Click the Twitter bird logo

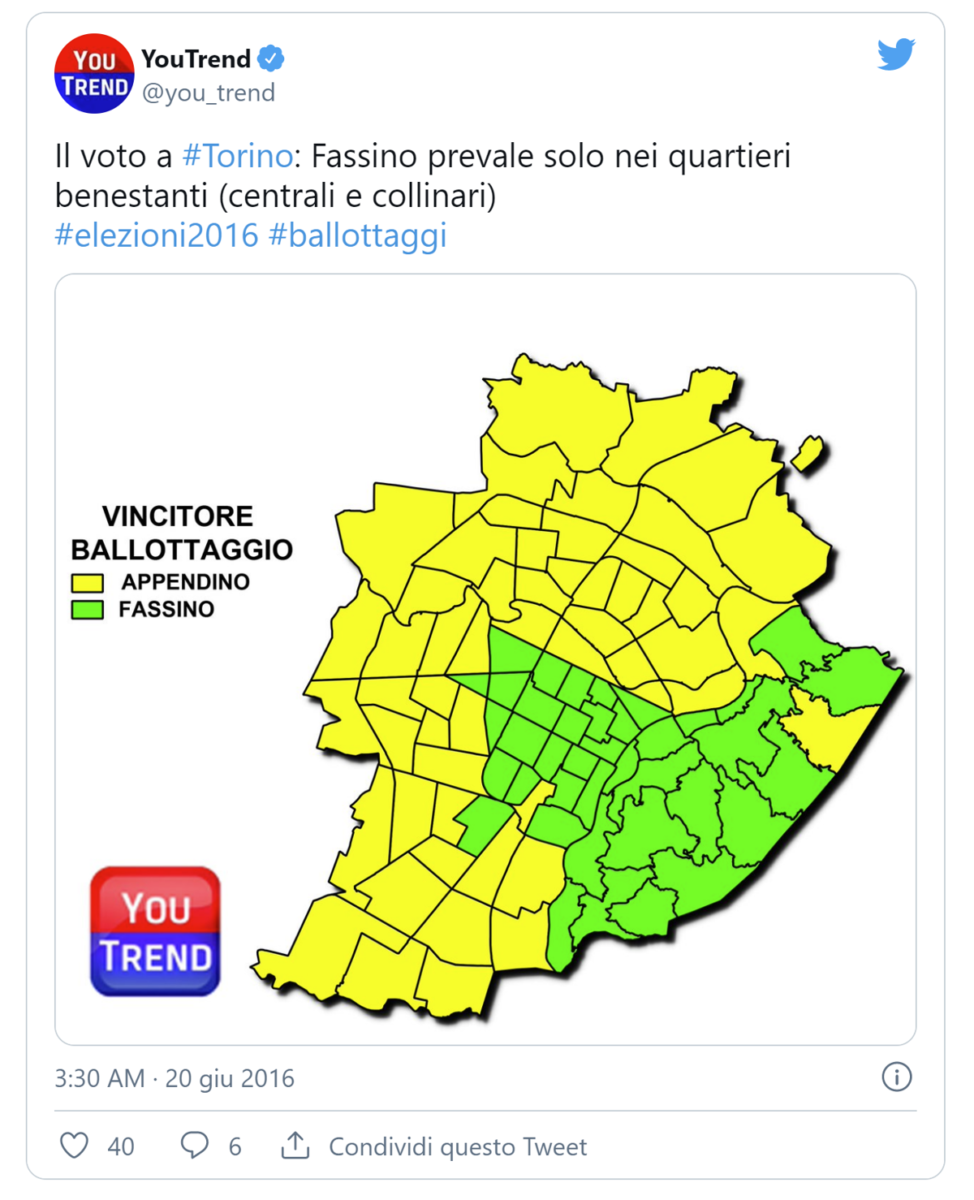pyautogui.click(x=896, y=54)
